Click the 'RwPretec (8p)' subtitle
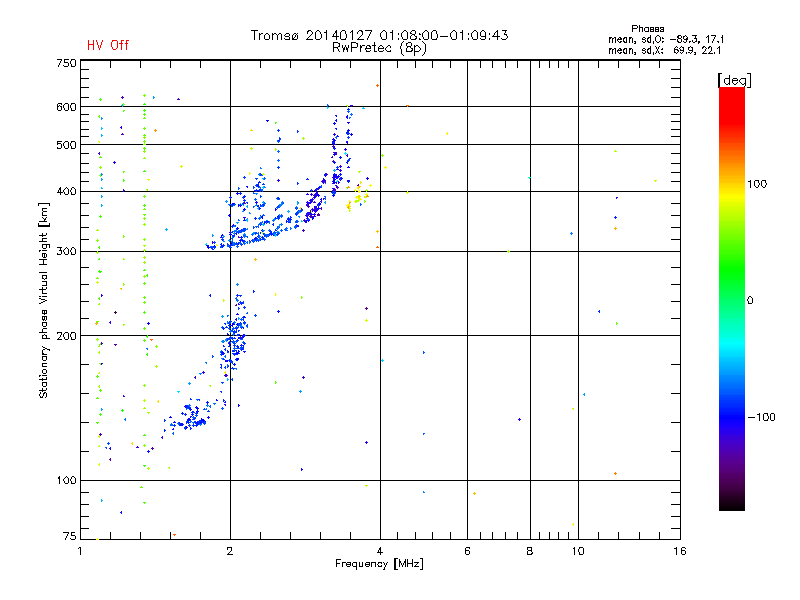 (x=379, y=48)
